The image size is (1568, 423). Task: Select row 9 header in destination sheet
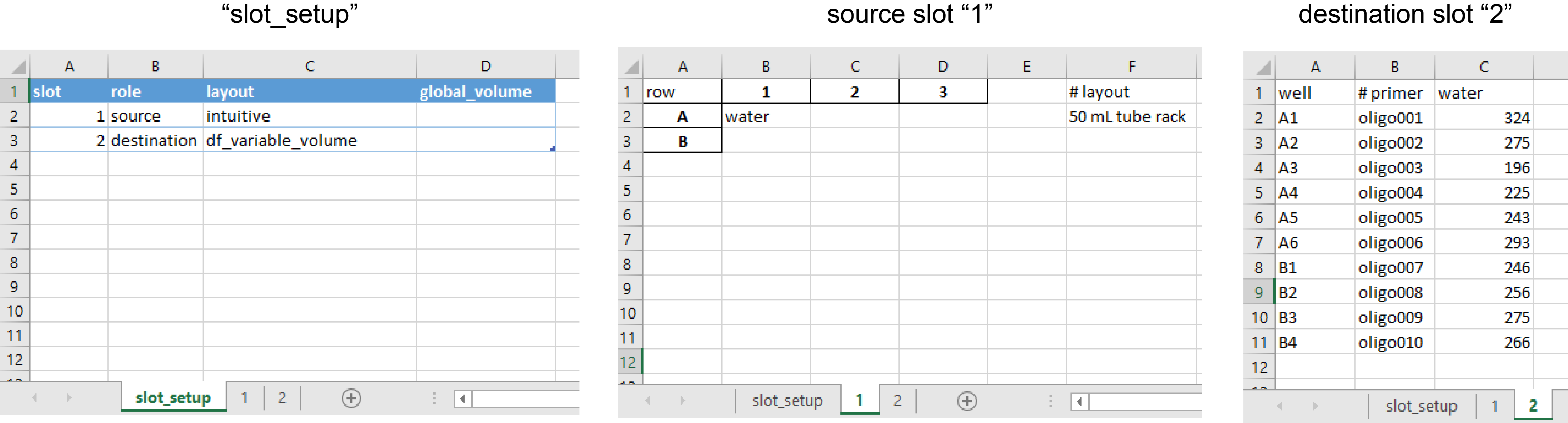[x=1258, y=293]
